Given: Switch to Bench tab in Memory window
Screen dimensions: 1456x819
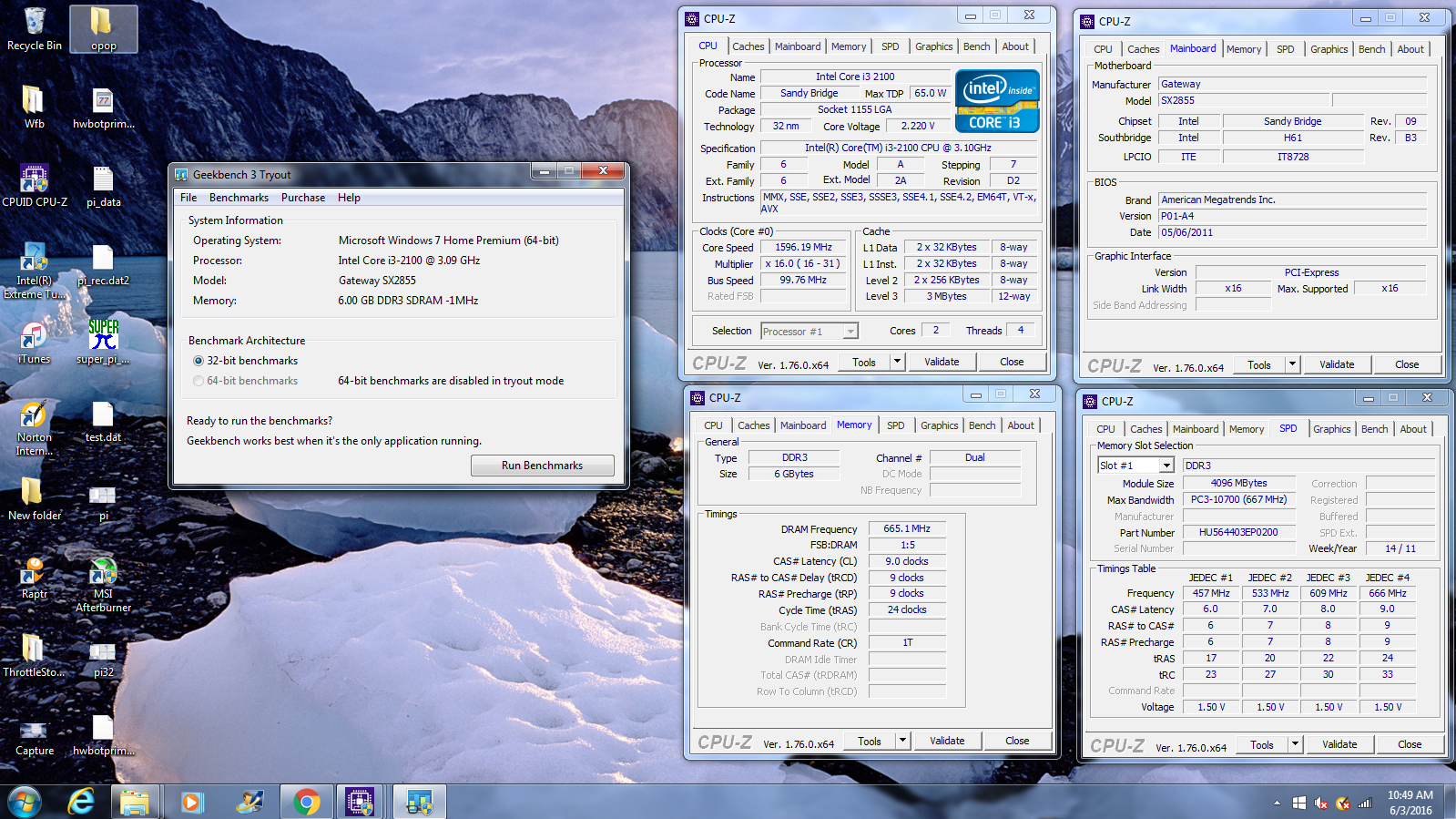Looking at the screenshot, I should (982, 425).
